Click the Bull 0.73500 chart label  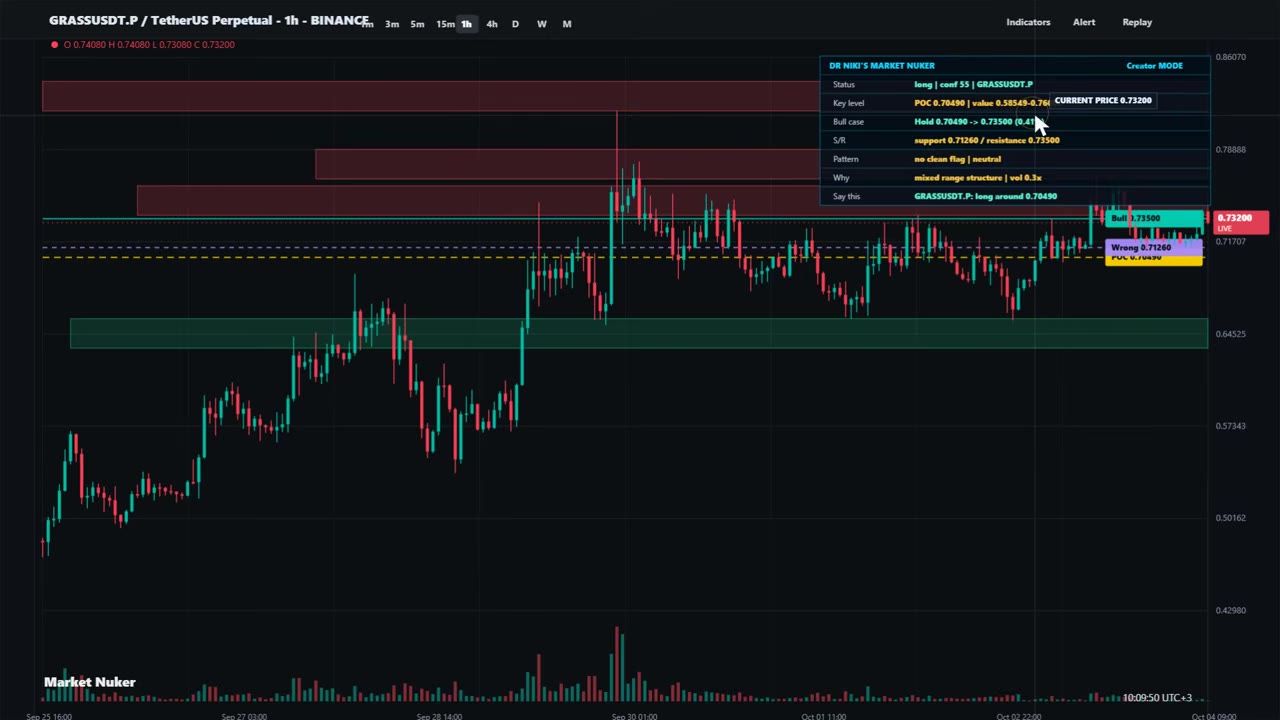1155,218
